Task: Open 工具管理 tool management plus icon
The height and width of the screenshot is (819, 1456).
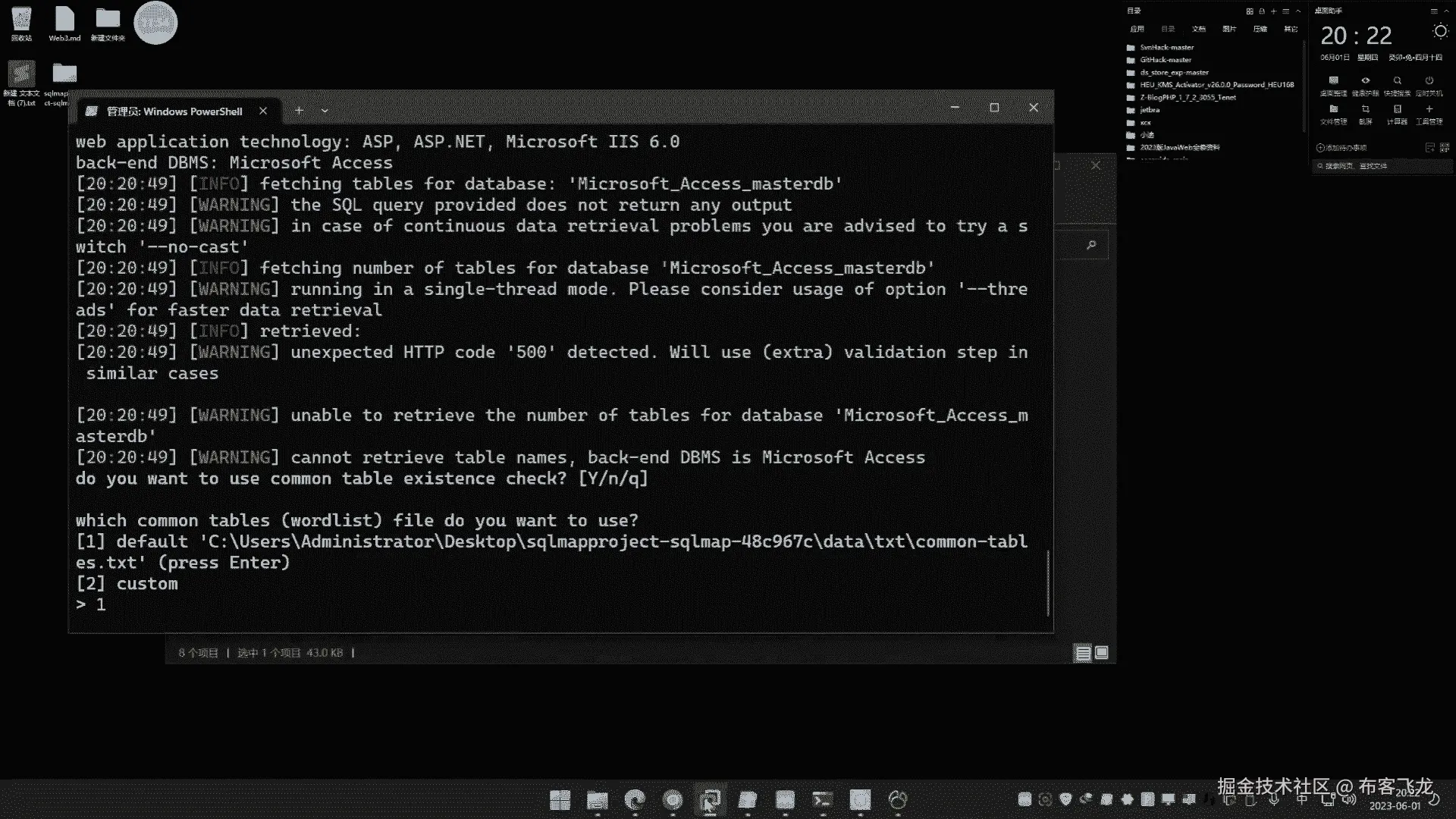Action: (x=1429, y=109)
